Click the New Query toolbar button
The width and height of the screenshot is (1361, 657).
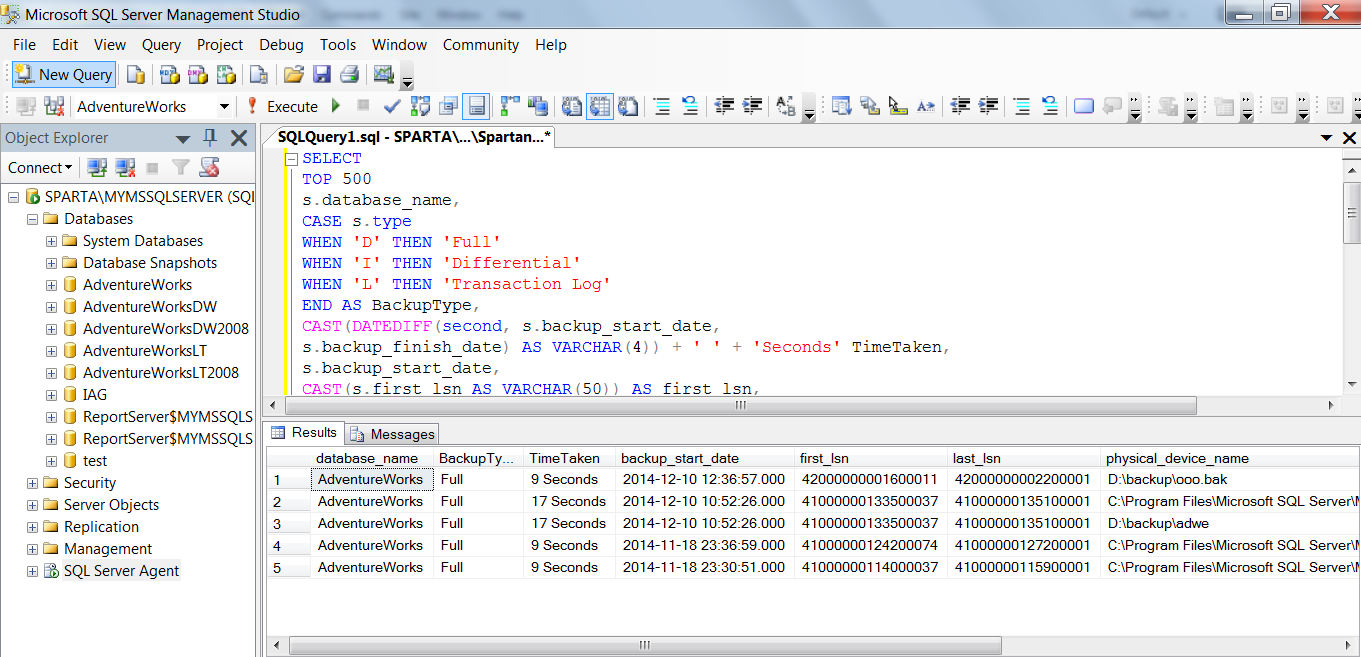click(x=64, y=75)
